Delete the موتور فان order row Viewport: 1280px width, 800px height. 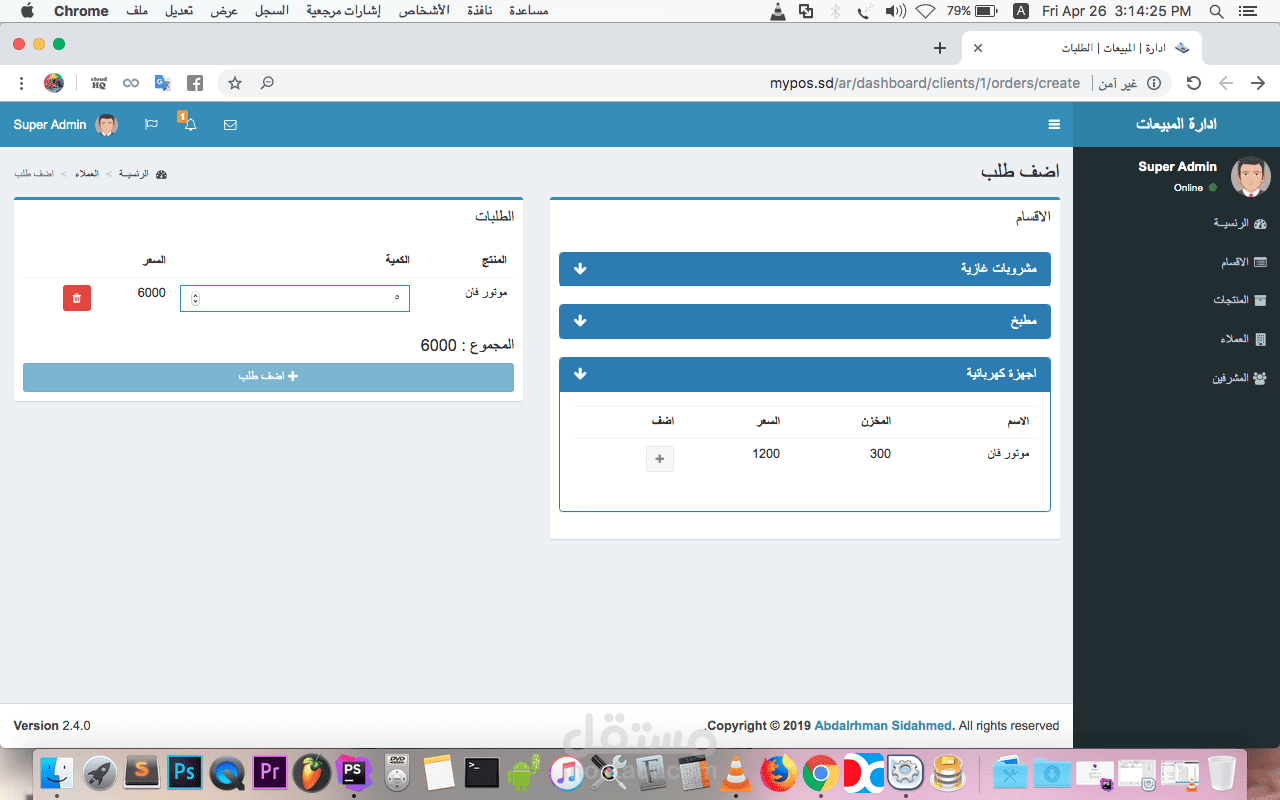point(77,298)
